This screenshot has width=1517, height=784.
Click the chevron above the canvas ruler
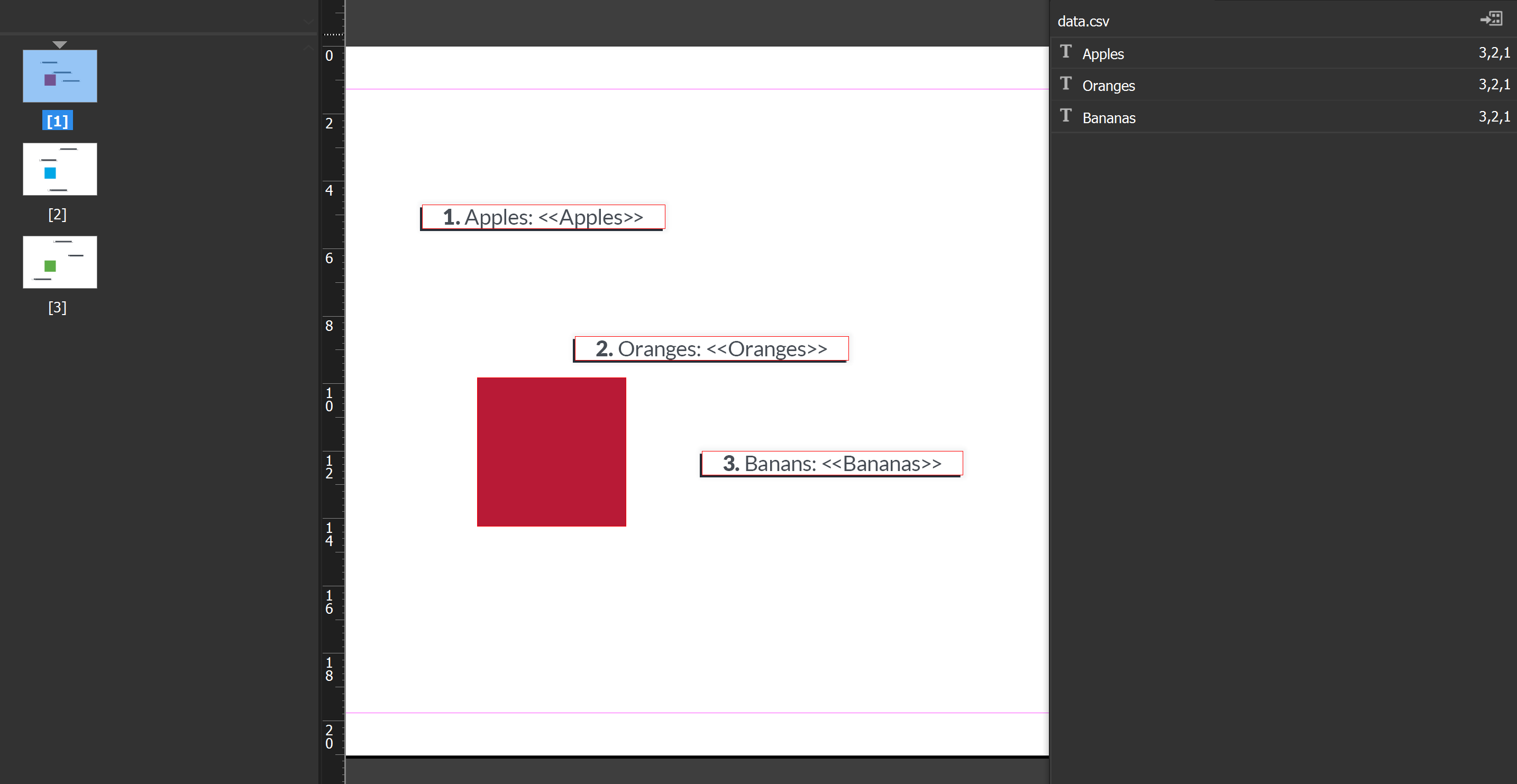coord(308,47)
